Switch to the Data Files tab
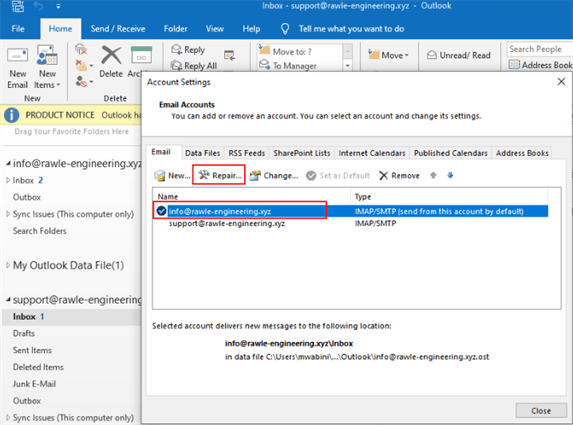The width and height of the screenshot is (573, 425). (x=202, y=153)
